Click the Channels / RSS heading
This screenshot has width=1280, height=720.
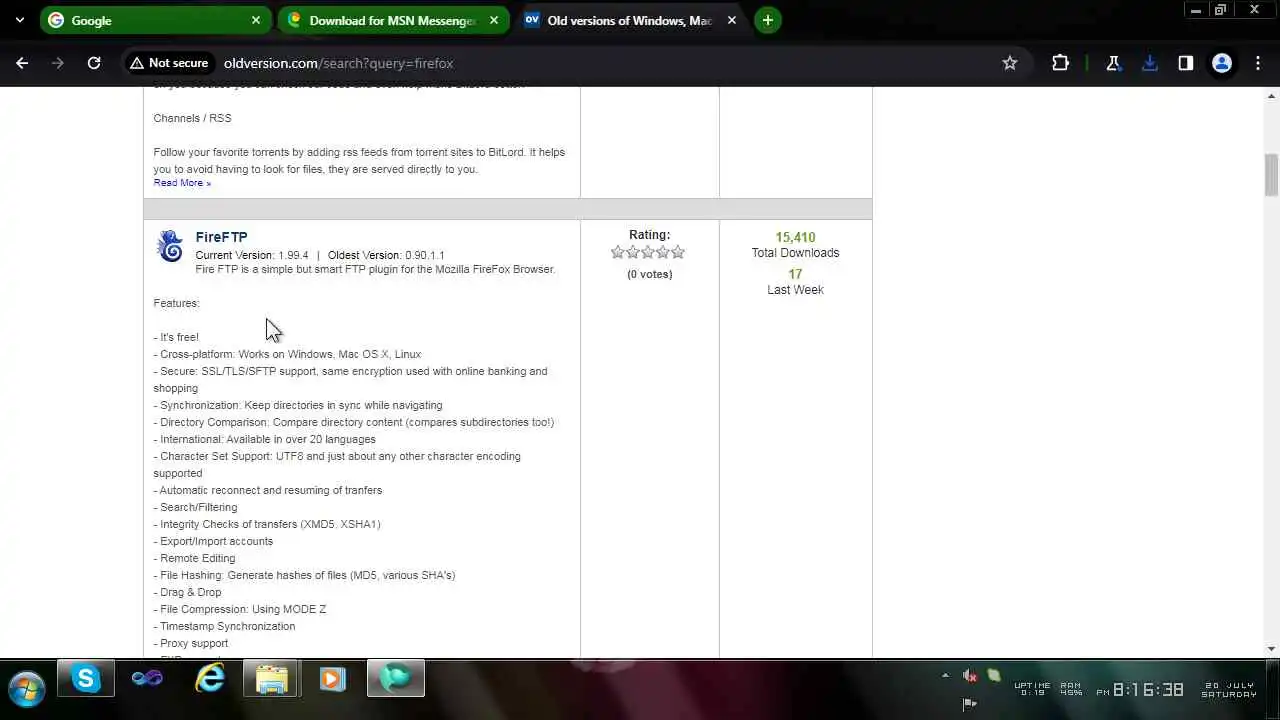point(192,118)
